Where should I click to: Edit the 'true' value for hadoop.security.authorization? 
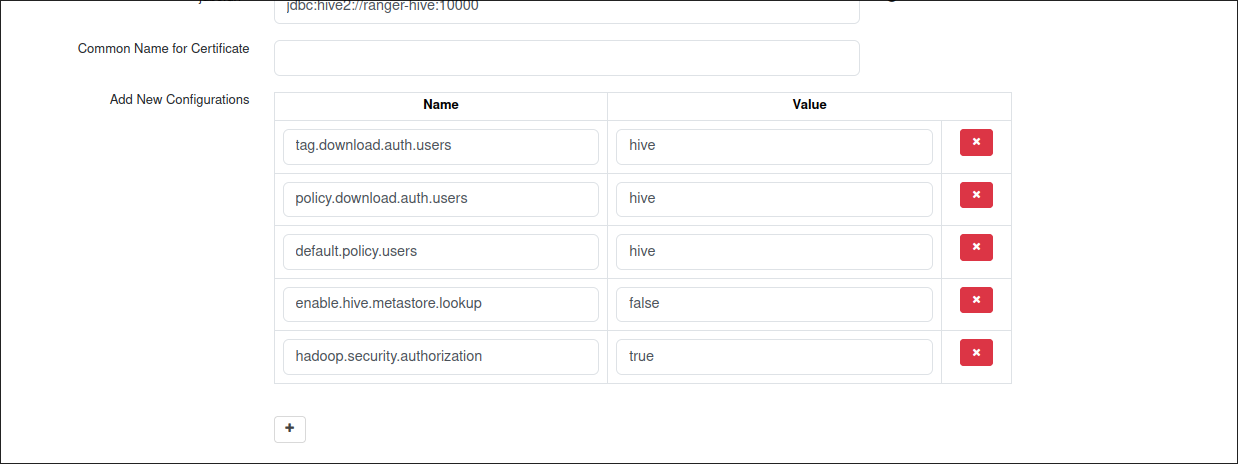coord(774,356)
